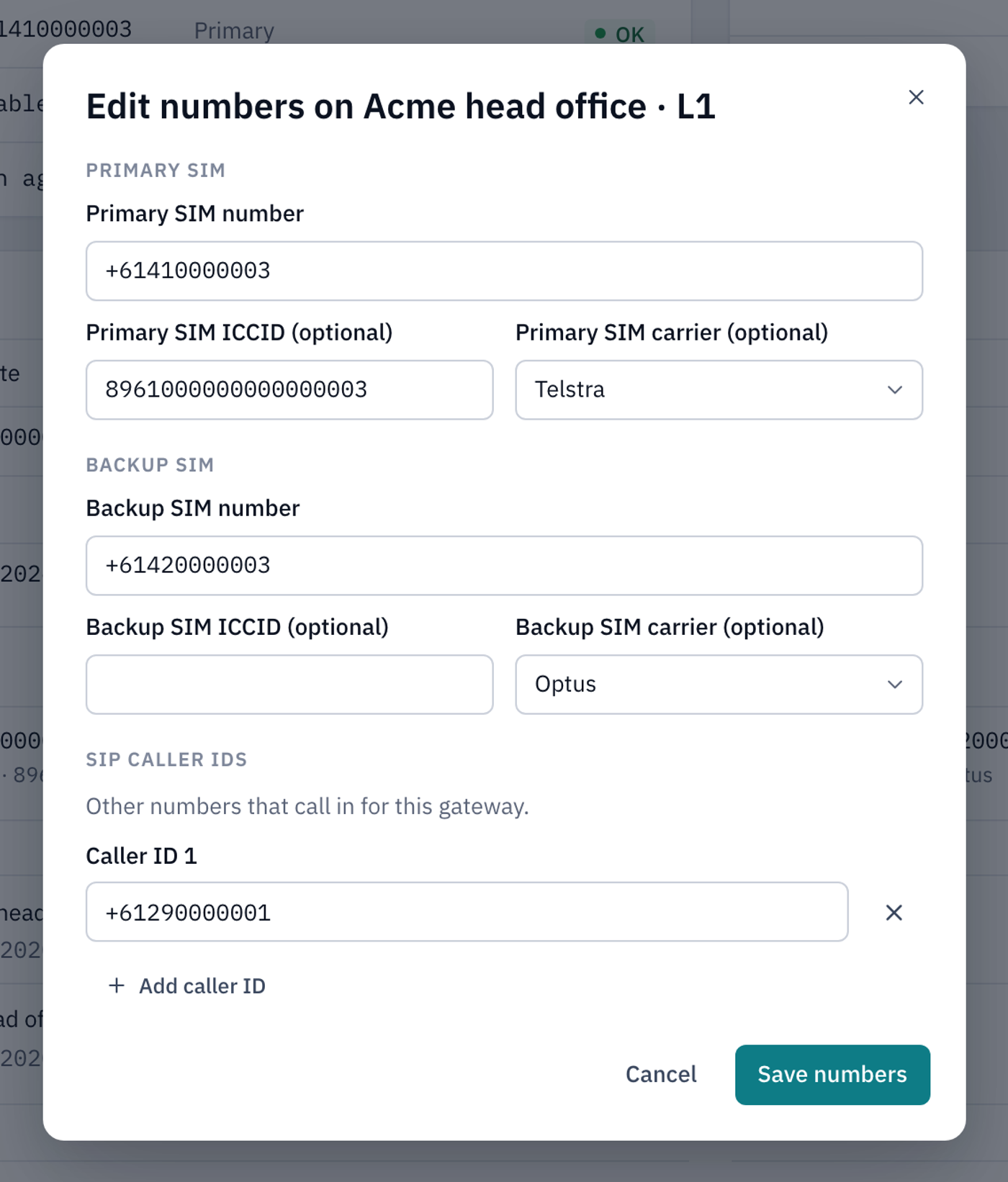Open the Backup SIM carrier dropdown
This screenshot has height=1182, width=1008.
[719, 684]
